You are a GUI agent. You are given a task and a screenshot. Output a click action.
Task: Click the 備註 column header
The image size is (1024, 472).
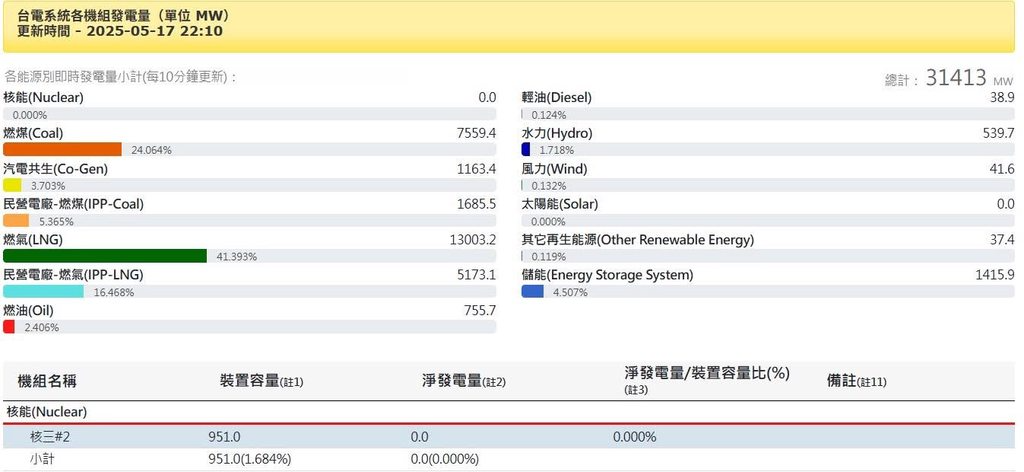856,381
